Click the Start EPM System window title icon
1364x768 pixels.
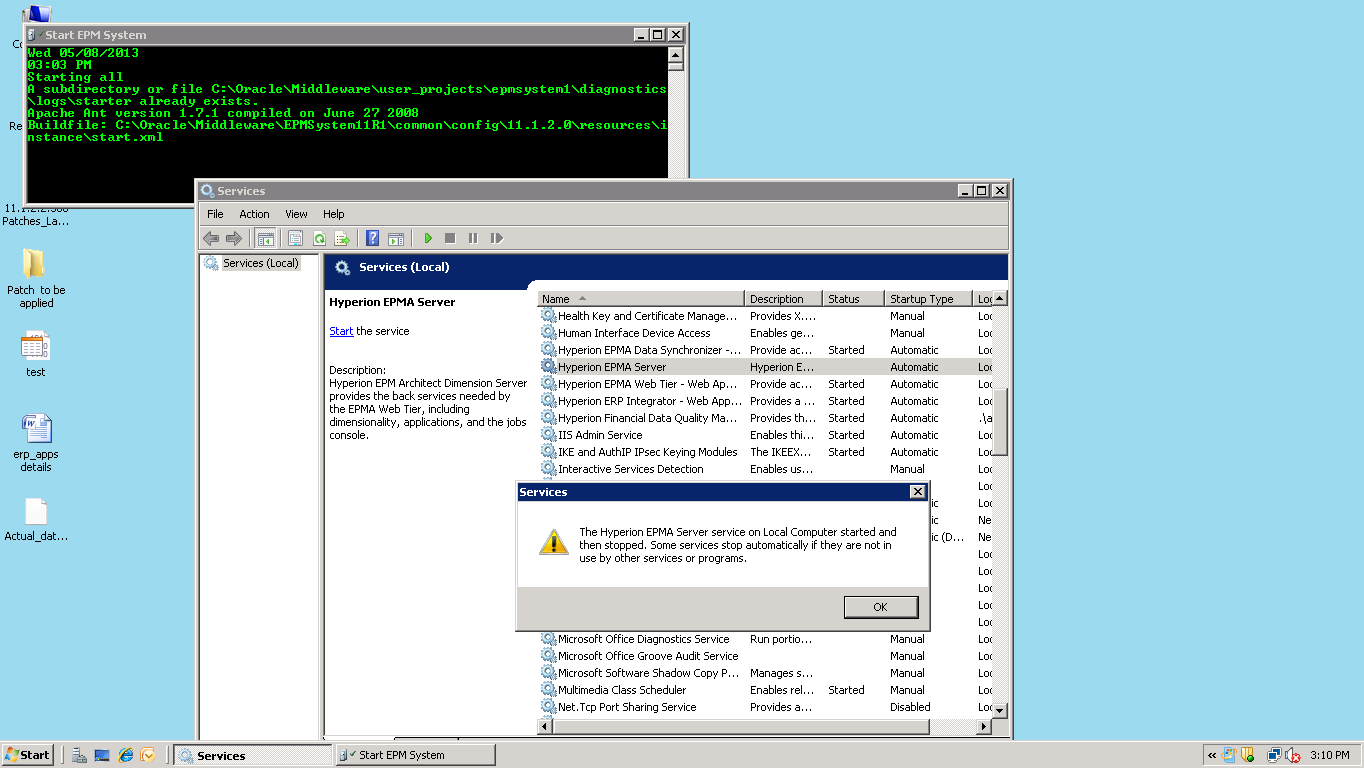tap(34, 34)
